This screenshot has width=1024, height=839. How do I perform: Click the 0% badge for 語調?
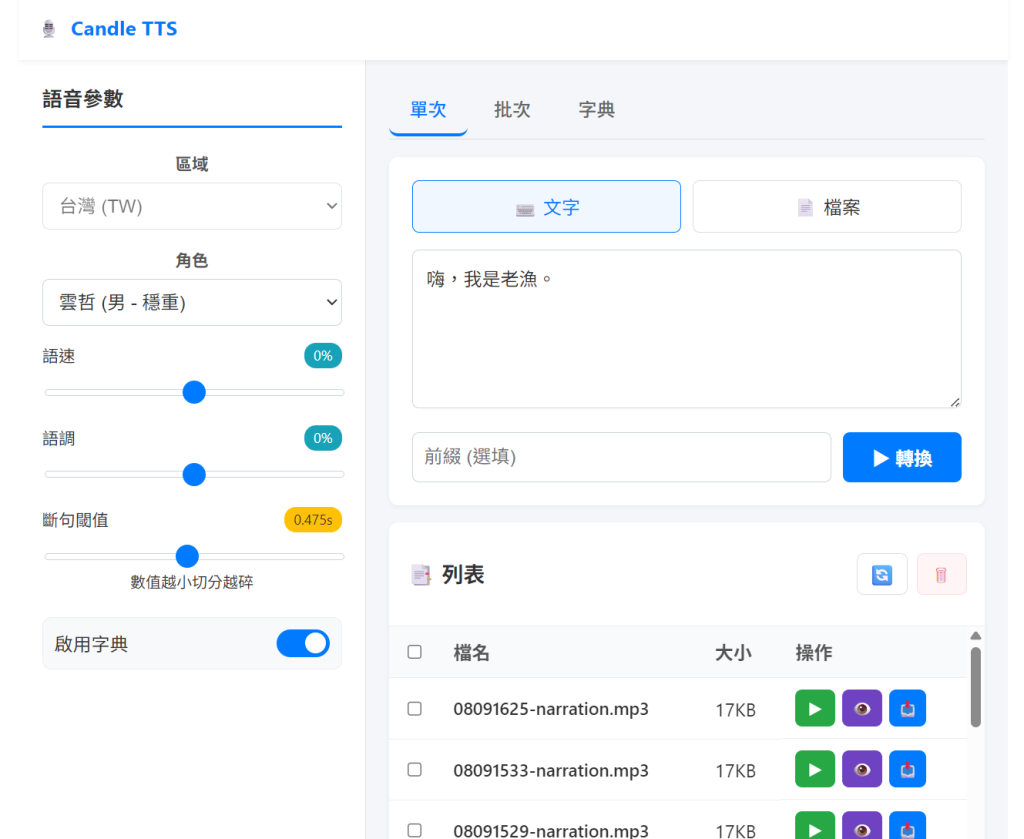(323, 438)
